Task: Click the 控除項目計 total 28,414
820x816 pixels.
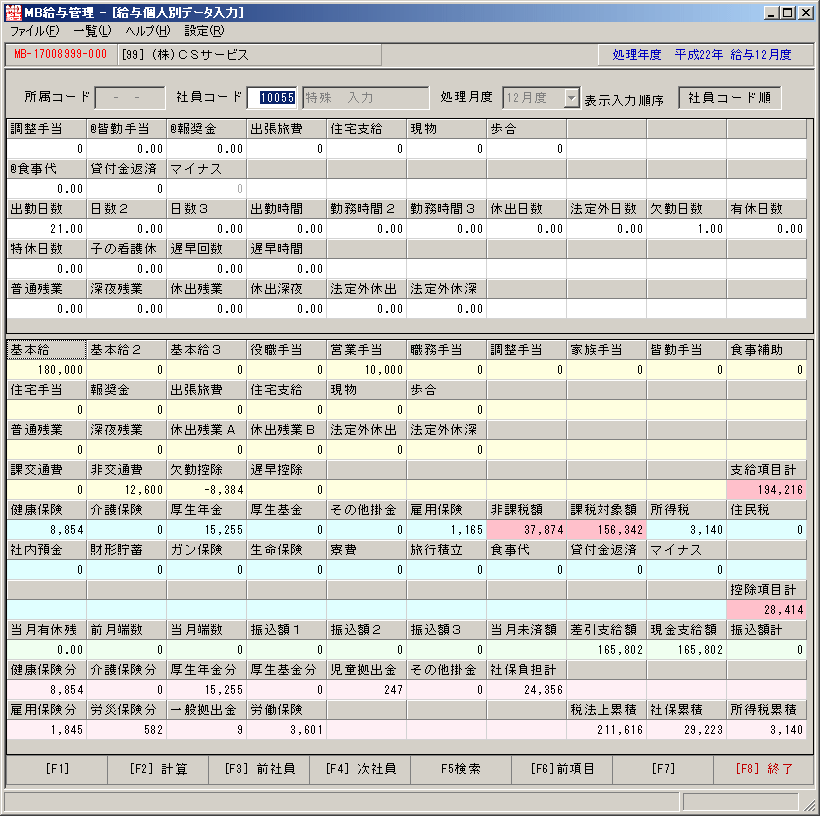Action: click(767, 610)
